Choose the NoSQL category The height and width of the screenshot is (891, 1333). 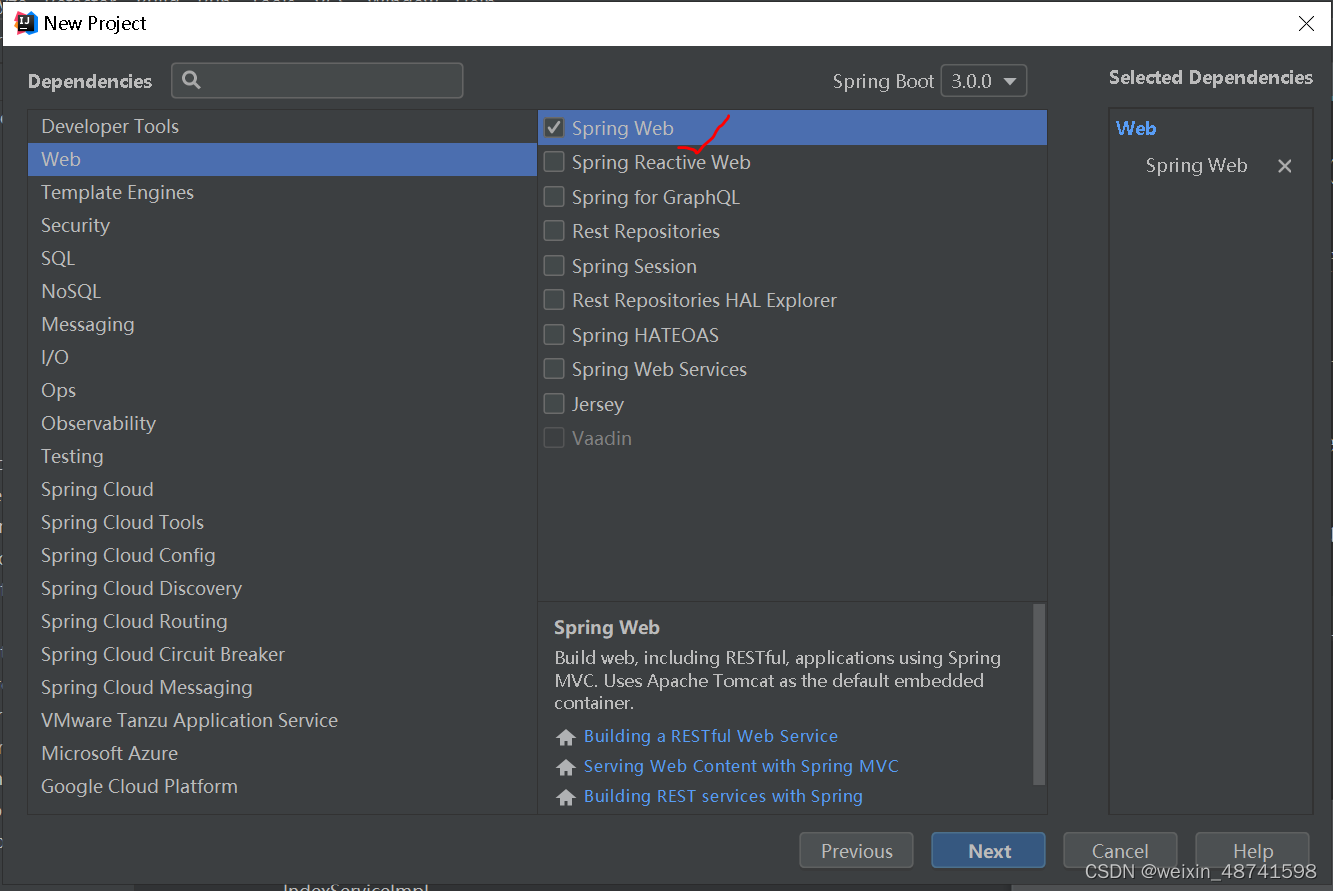282,291
